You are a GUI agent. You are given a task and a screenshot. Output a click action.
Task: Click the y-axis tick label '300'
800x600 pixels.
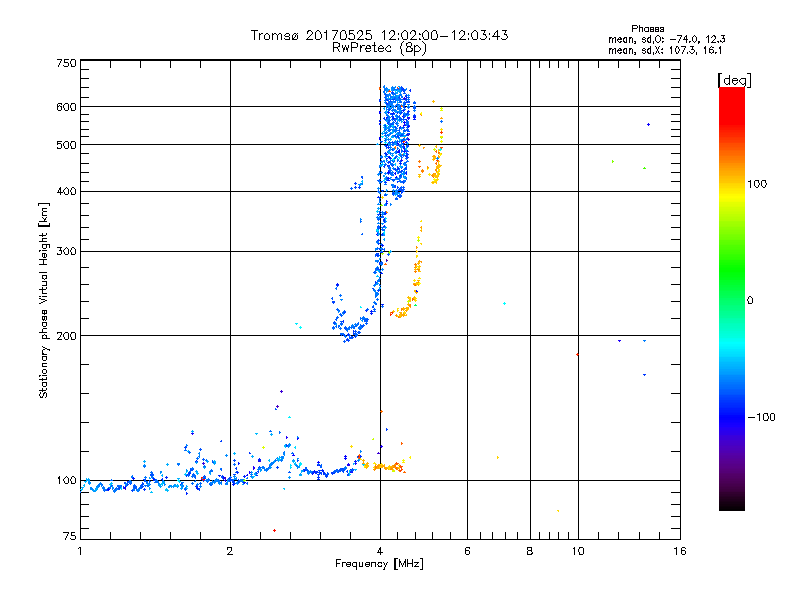pyautogui.click(x=66, y=251)
